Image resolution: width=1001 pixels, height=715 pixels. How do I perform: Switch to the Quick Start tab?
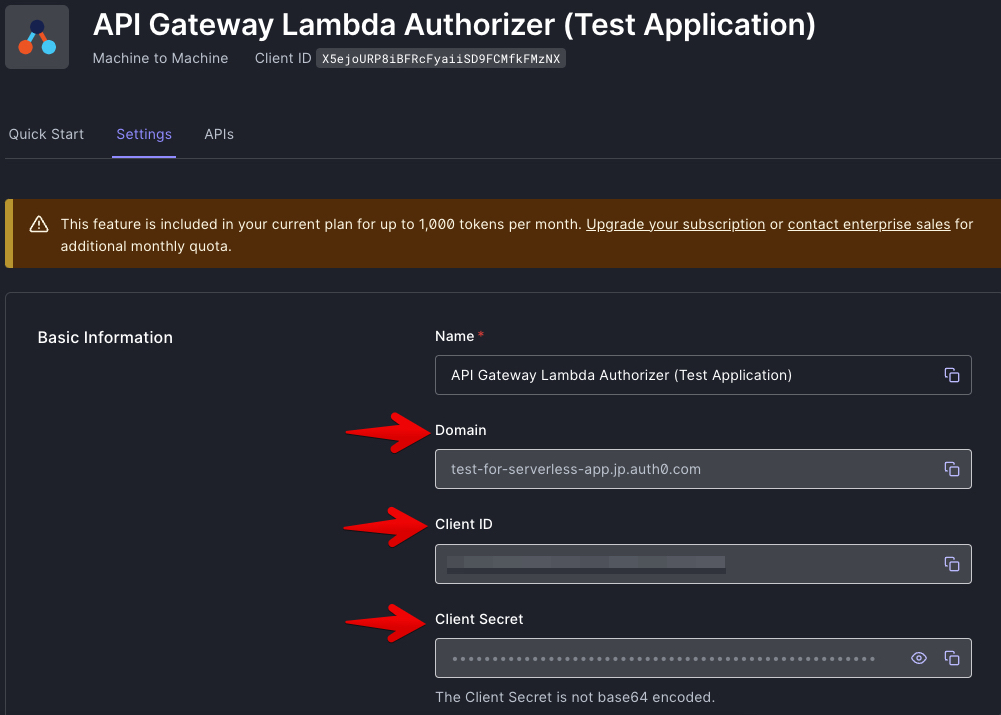coord(46,133)
